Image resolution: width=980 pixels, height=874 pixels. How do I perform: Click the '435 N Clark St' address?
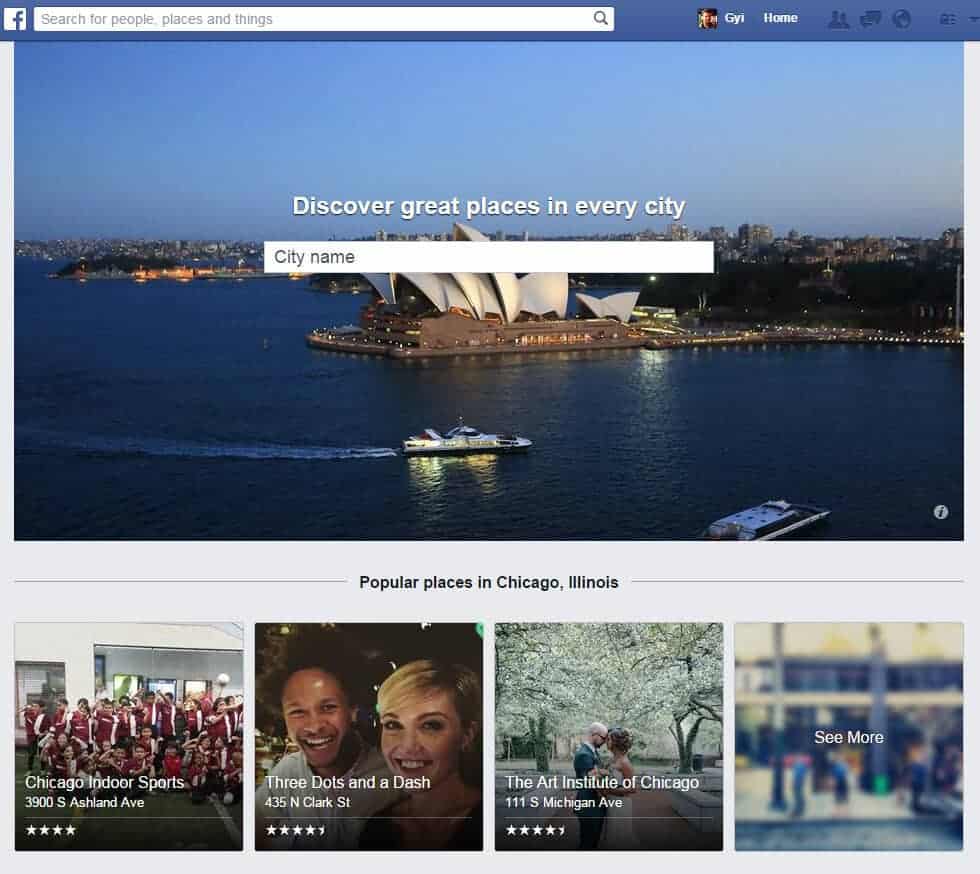[308, 802]
